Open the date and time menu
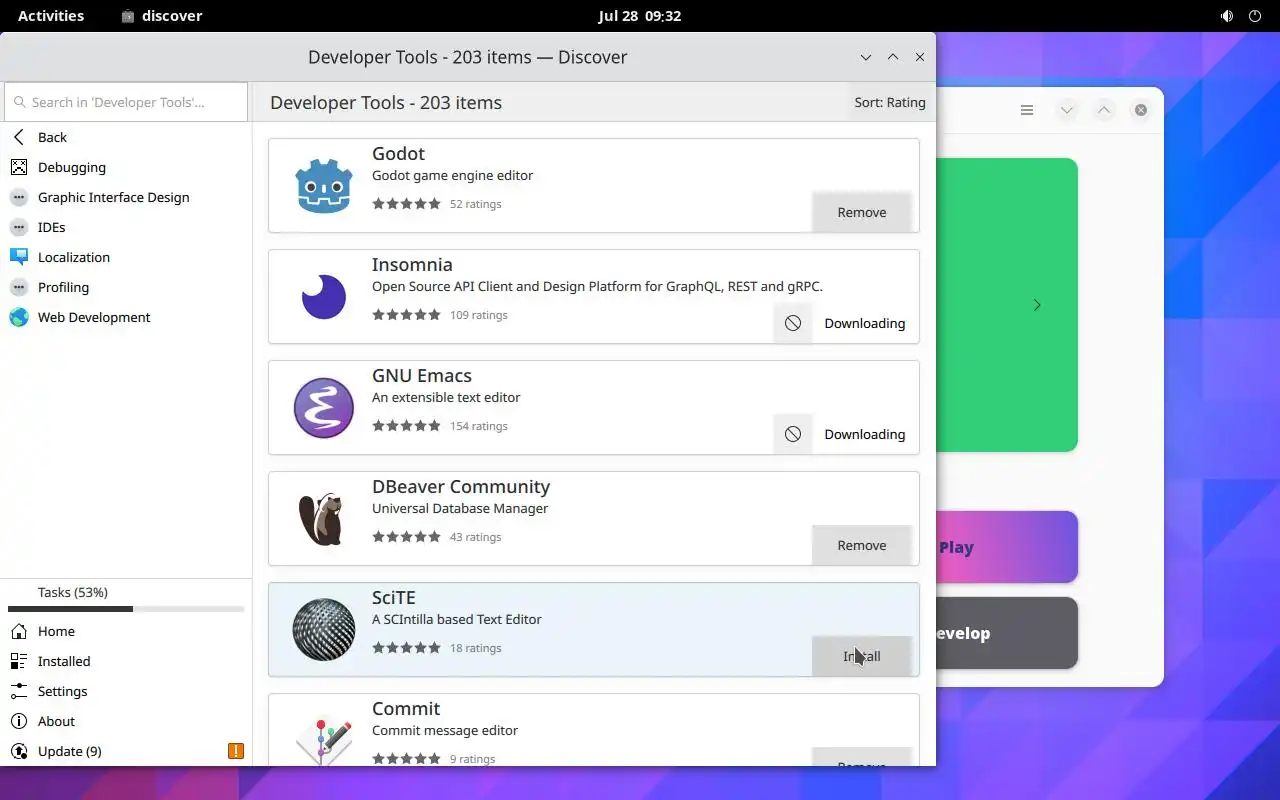 [640, 16]
